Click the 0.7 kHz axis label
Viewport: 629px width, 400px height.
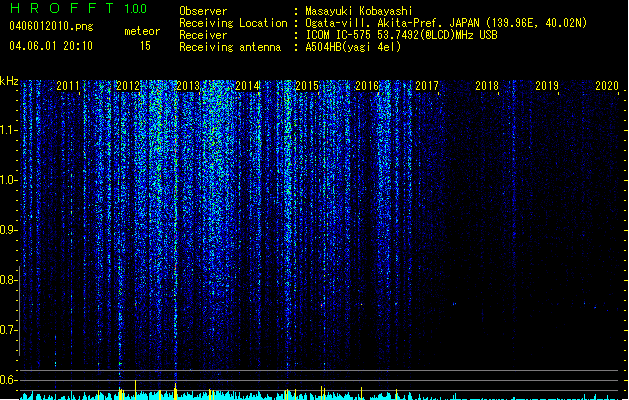point(8,330)
